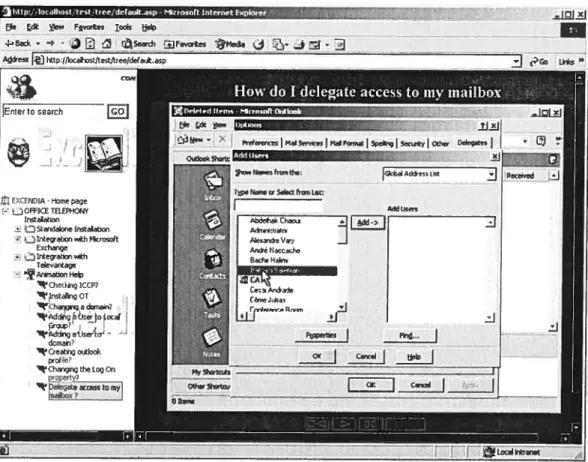
Task: Click the Links toolbar label
Action: tap(566, 62)
